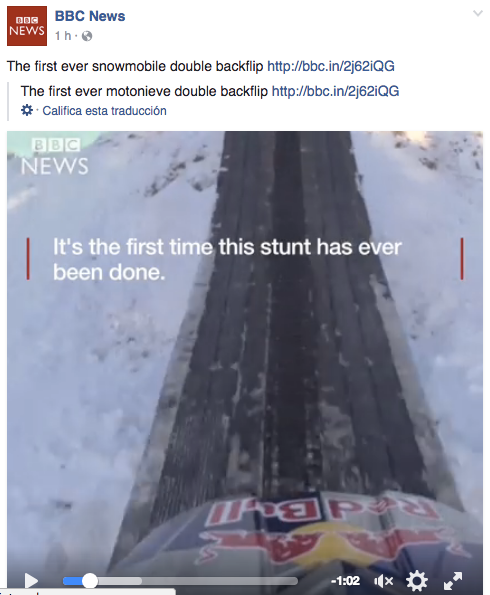This screenshot has height=595, width=490.
Task: Seek to the buffered part of the progress bar
Action: pos(120,581)
